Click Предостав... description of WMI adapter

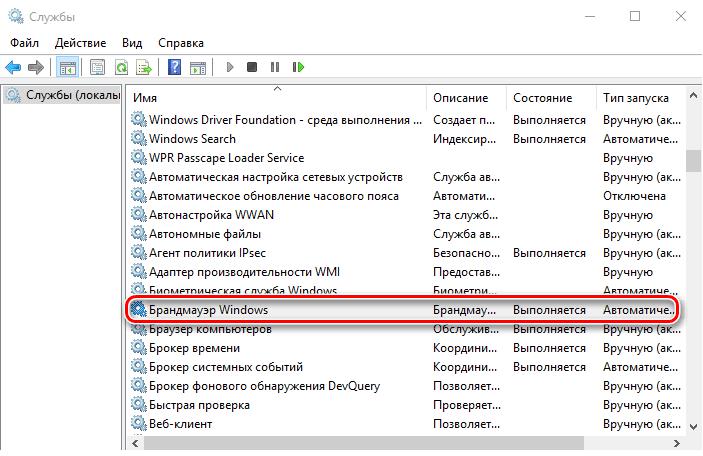point(466,272)
